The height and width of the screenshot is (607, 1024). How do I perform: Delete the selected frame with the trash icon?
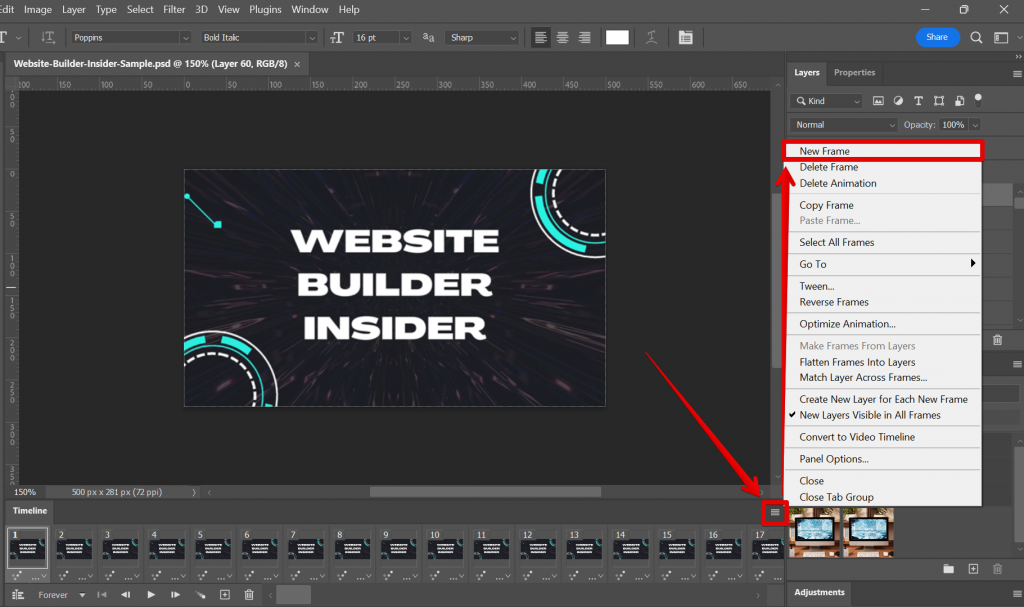coord(249,594)
